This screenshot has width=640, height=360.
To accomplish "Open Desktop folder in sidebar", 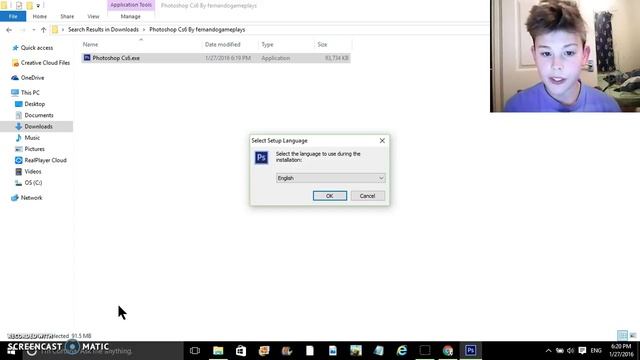I will [35, 104].
